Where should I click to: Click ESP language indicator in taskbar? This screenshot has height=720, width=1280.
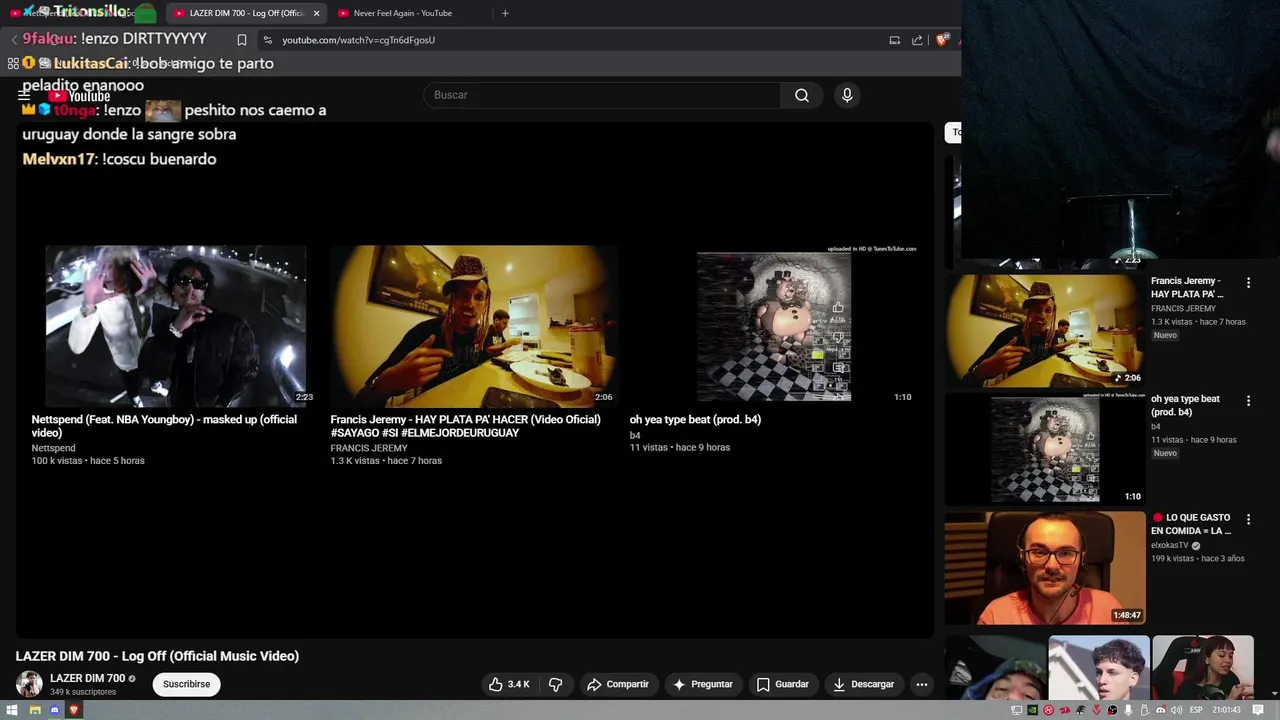click(1196, 710)
